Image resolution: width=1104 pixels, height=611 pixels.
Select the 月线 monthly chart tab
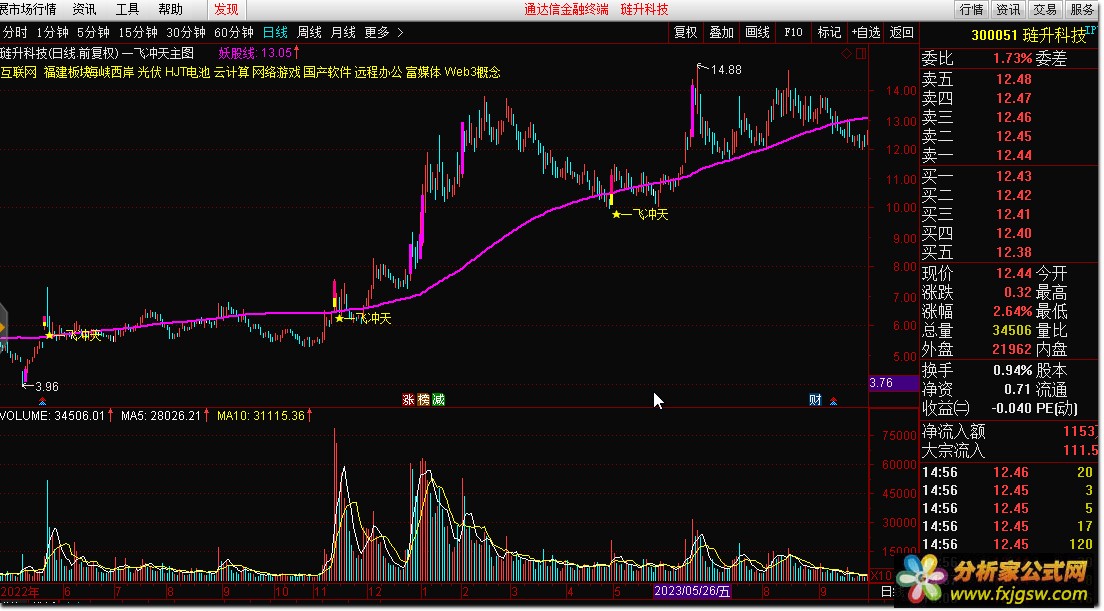pyautogui.click(x=343, y=32)
